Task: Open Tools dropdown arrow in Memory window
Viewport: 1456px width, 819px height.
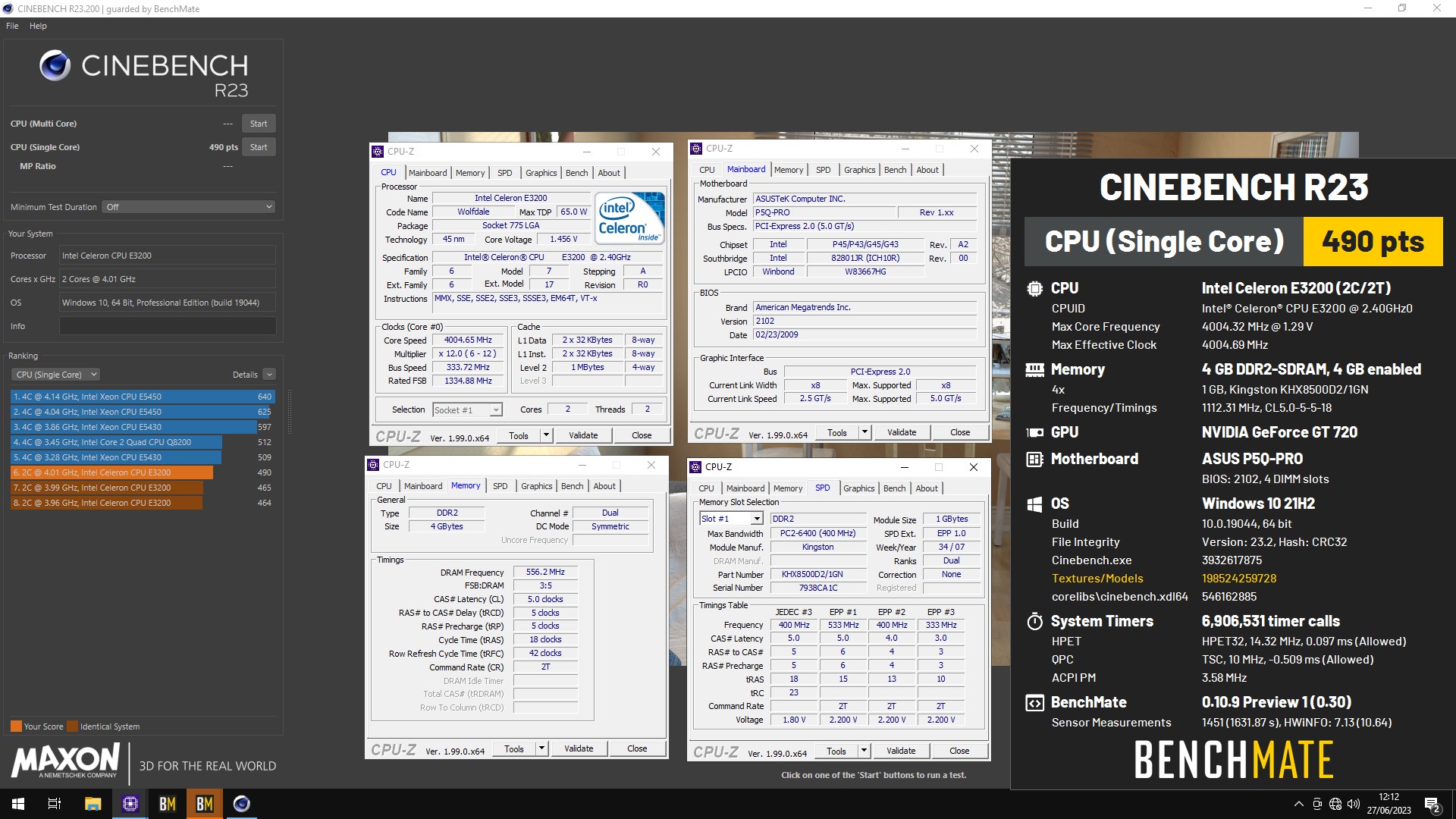Action: [x=541, y=748]
